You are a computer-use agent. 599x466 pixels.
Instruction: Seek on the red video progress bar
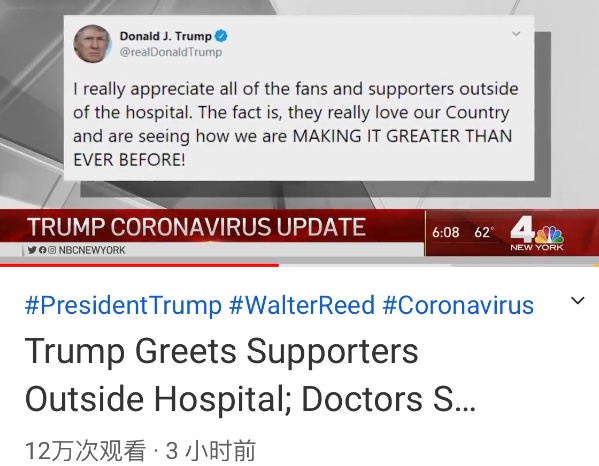coord(299,265)
